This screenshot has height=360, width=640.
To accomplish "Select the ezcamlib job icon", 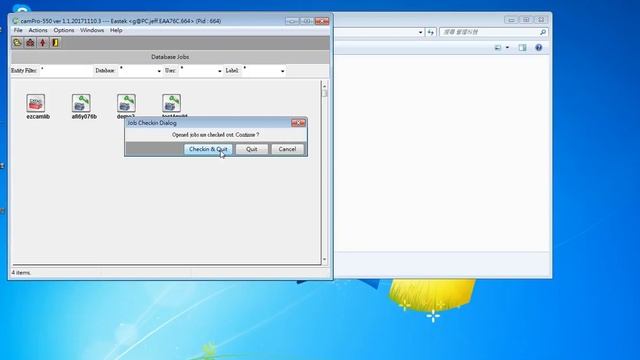I will [36, 103].
